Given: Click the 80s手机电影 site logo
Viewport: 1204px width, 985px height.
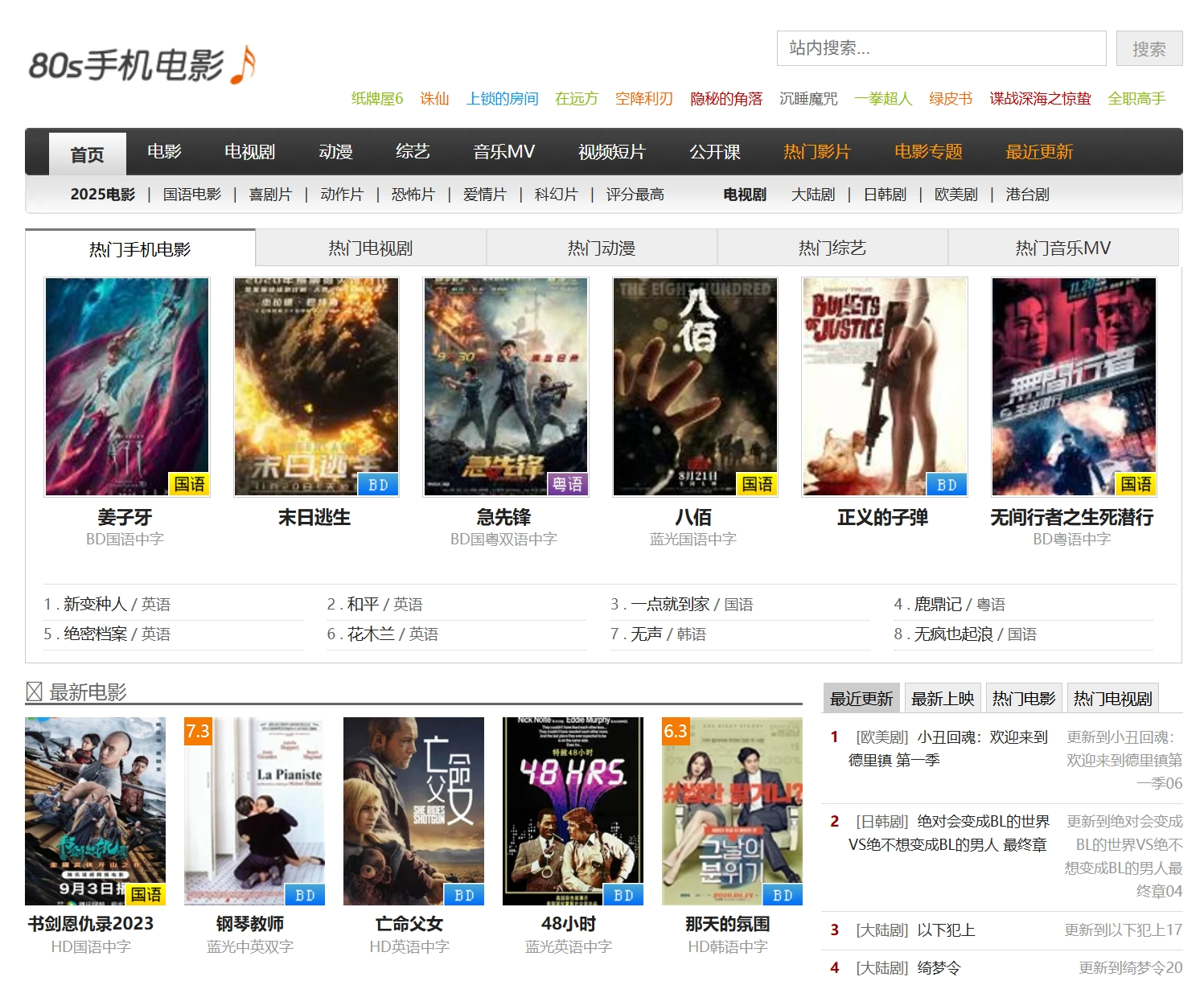Looking at the screenshot, I should [x=142, y=65].
